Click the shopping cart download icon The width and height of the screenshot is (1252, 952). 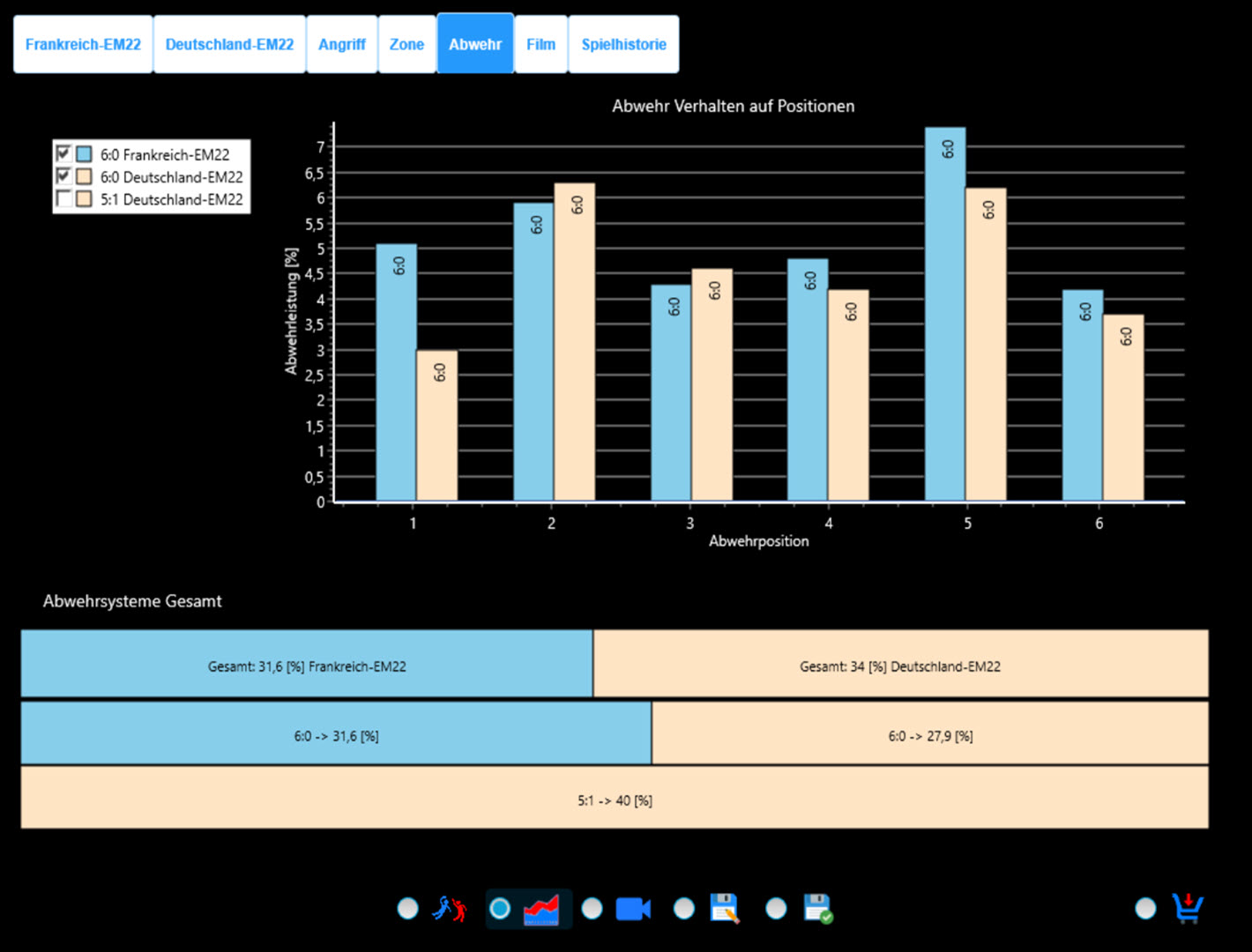pos(1188,909)
